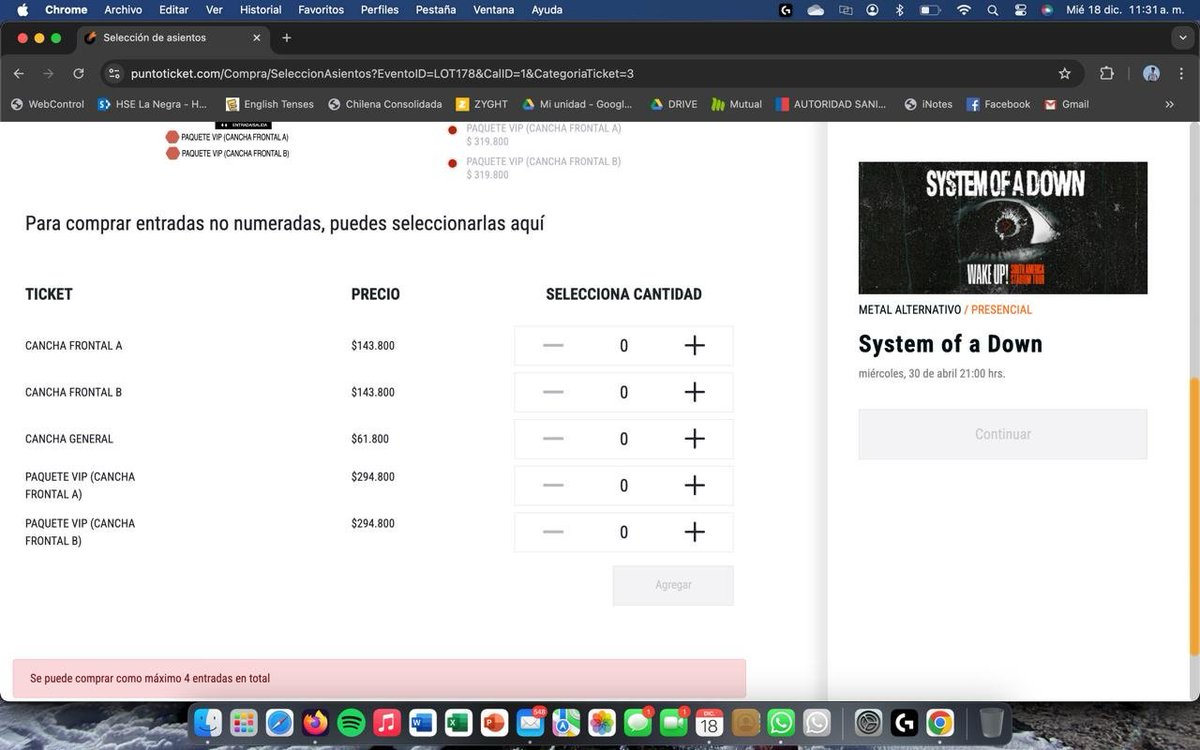Increase CANCHA FRONTAL A ticket quantity

[x=694, y=346]
